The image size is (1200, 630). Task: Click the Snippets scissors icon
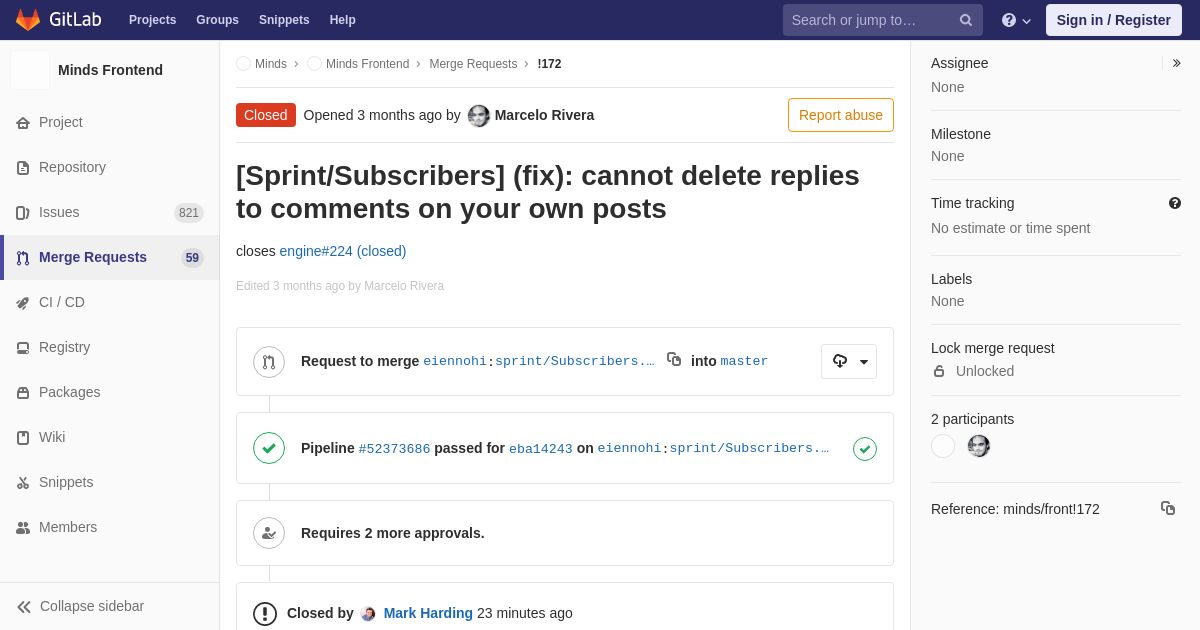click(x=23, y=483)
